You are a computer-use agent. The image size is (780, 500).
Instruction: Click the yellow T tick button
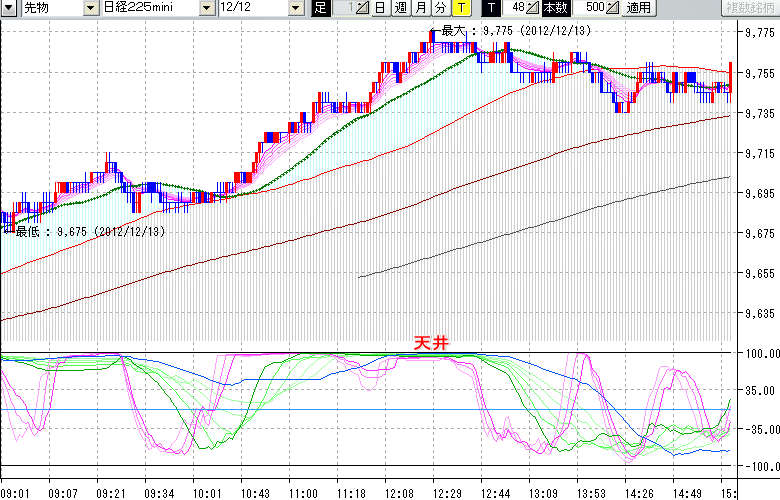(x=461, y=8)
